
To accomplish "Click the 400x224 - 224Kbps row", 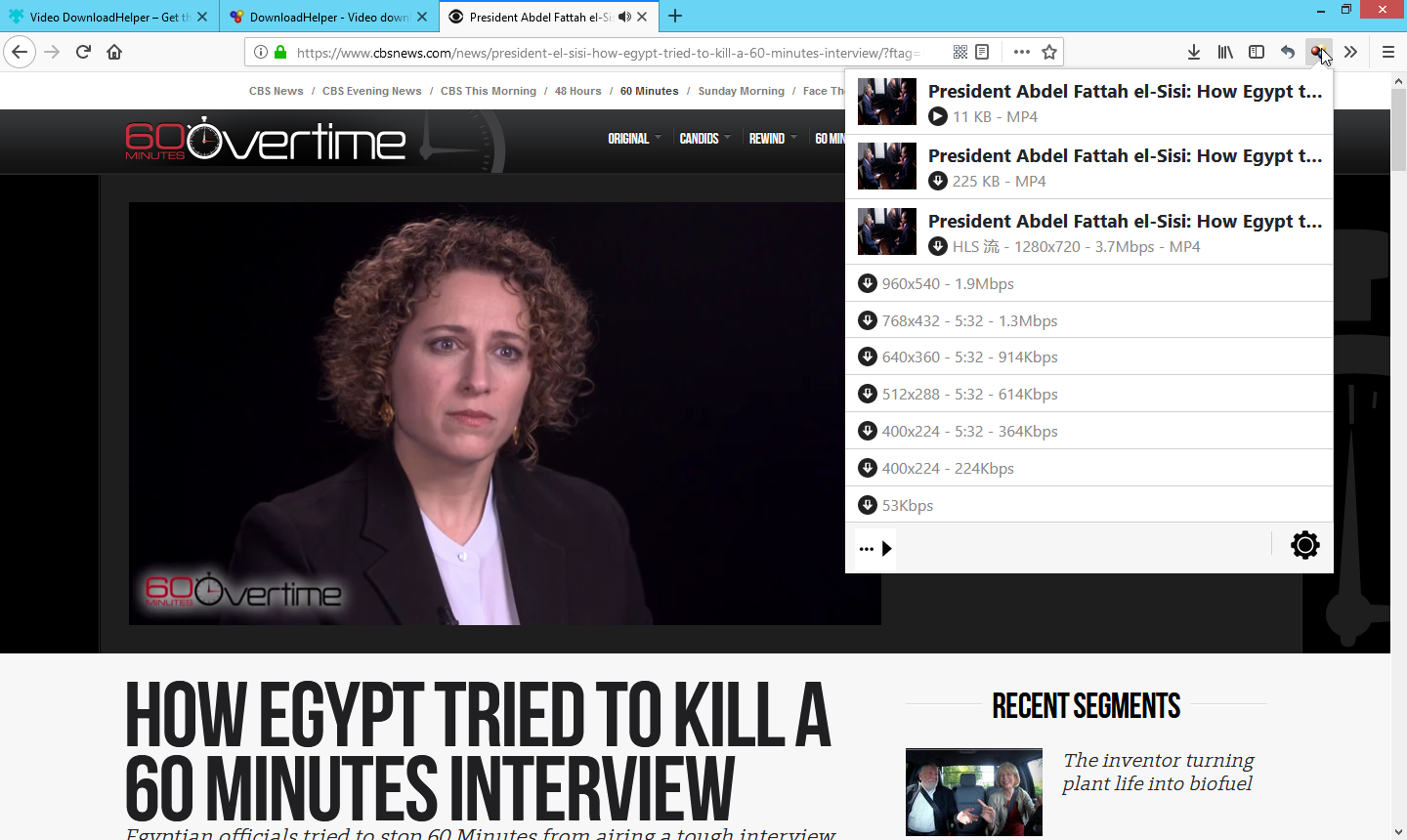I will tap(1089, 468).
